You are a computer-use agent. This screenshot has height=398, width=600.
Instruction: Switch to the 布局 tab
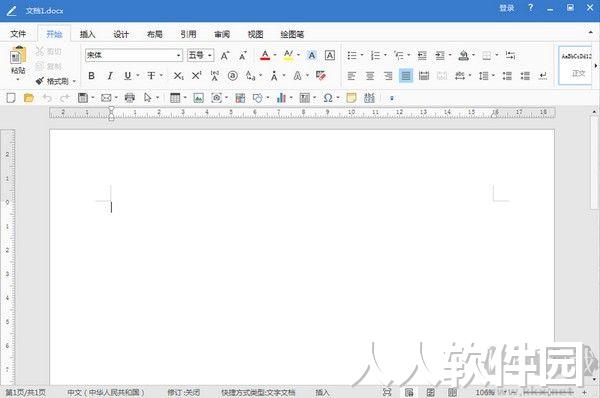click(x=155, y=34)
